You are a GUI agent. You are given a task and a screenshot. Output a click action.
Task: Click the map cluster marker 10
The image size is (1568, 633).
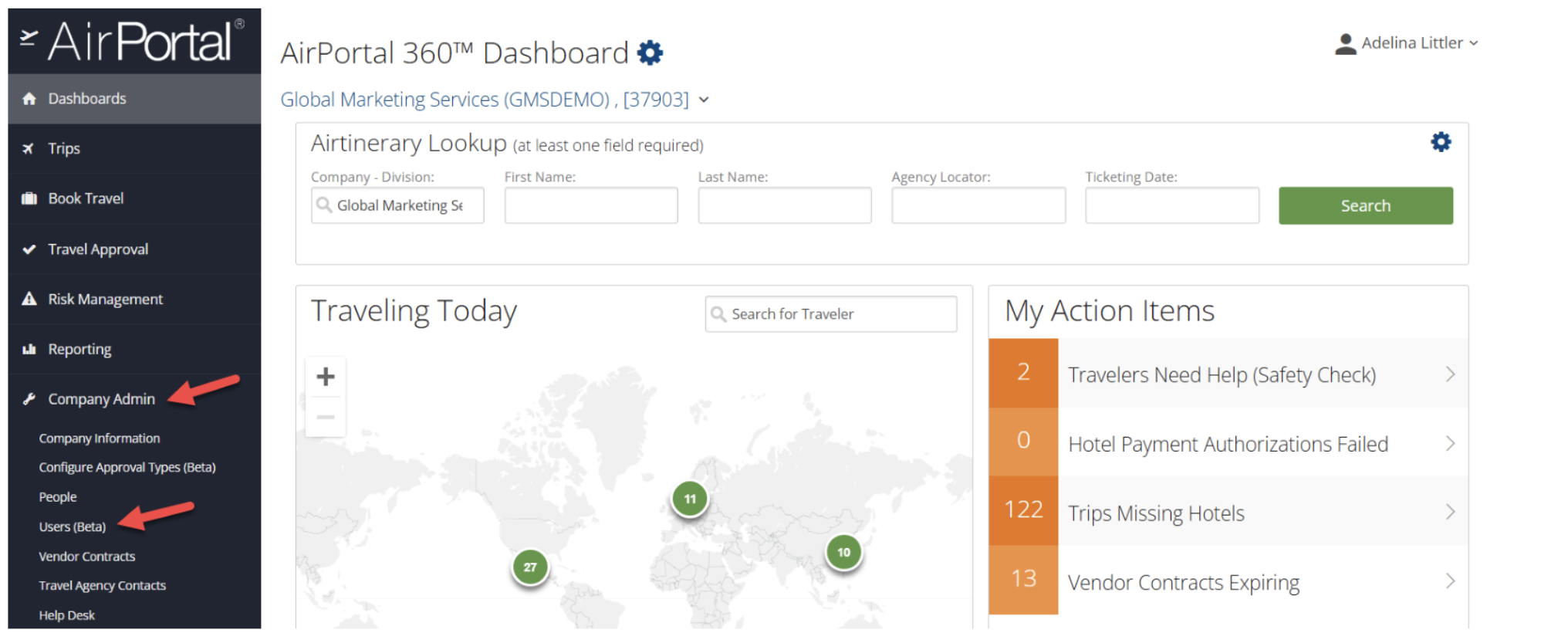click(x=843, y=552)
